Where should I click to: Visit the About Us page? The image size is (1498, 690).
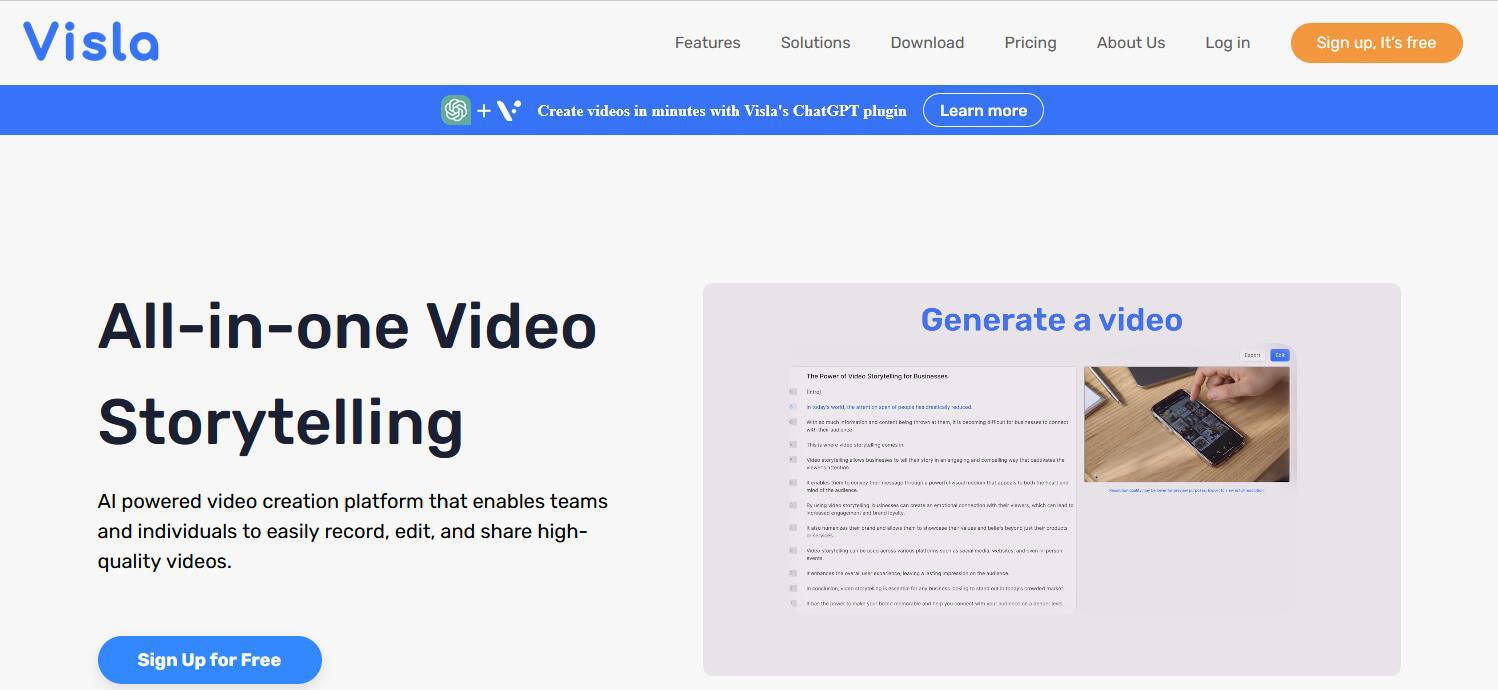coord(1131,43)
